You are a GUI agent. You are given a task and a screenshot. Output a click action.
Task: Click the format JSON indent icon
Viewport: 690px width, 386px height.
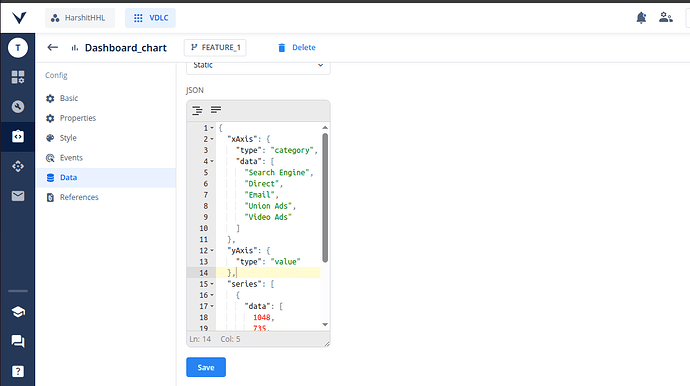(197, 110)
